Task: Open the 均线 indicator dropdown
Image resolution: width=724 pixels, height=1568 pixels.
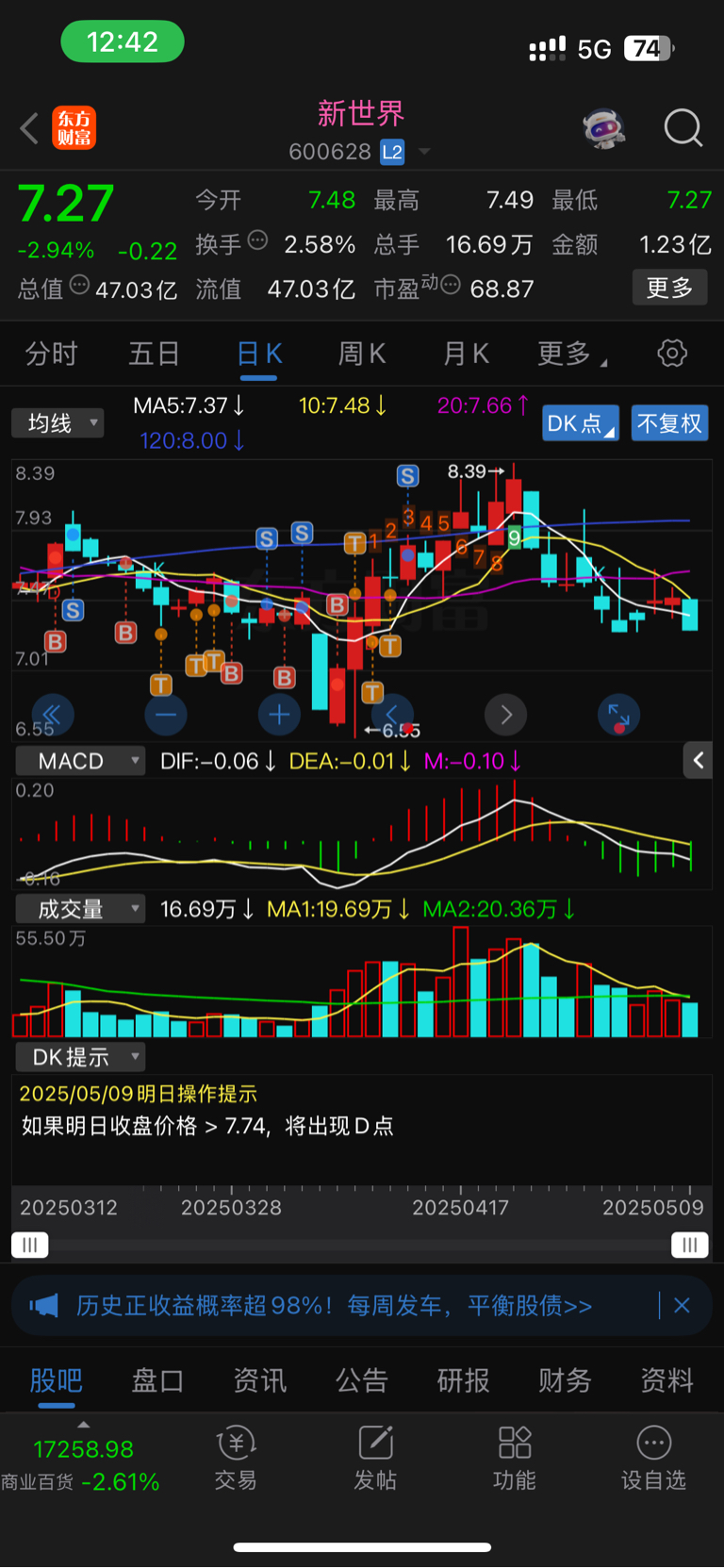Action: click(58, 423)
